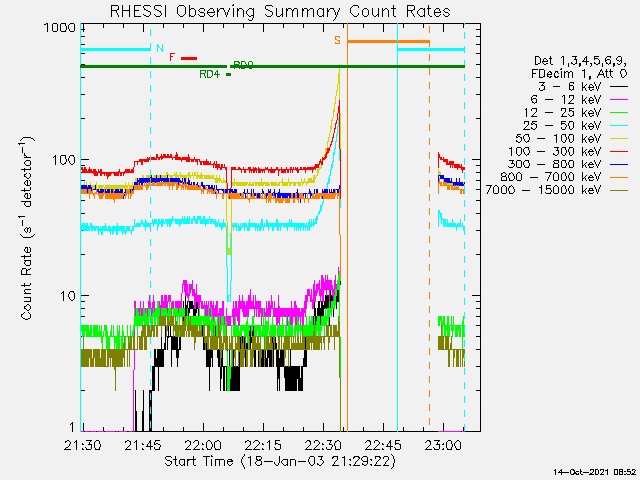
Task: Click the short green bar beside RD4
Action: [x=229, y=75]
